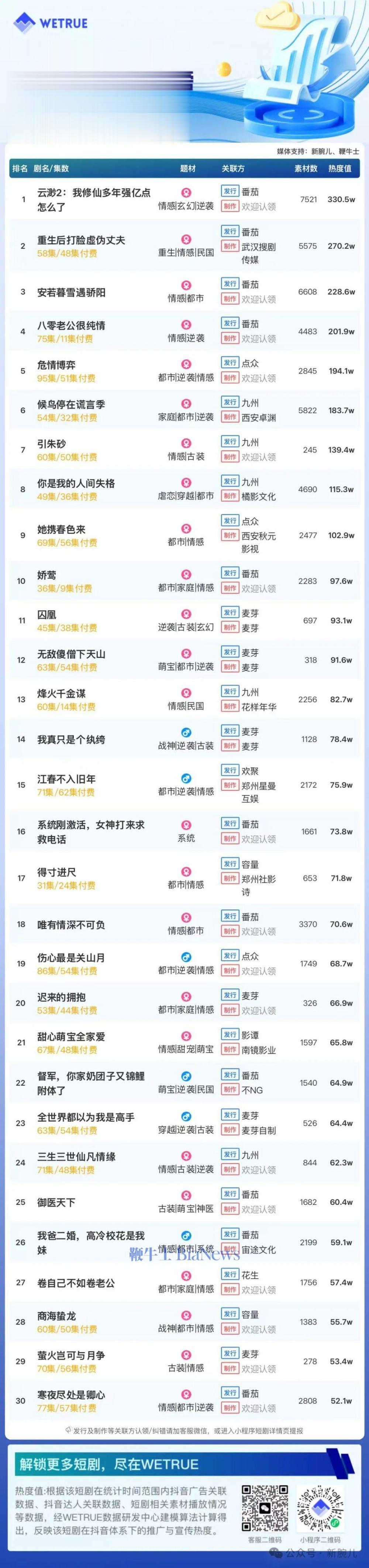Click the female icon for 寒夜尽处是卿心

tap(186, 1394)
